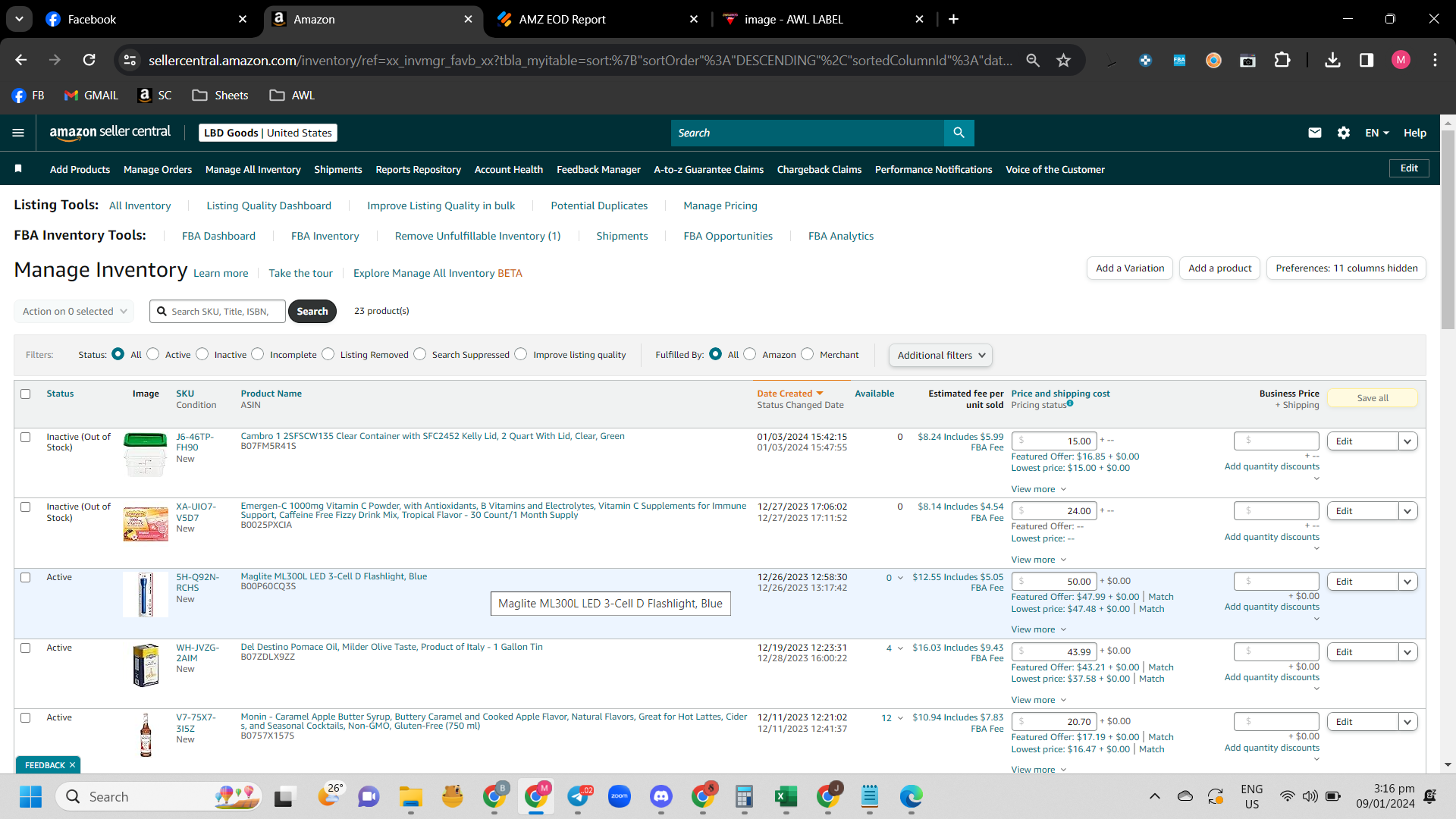Open the Seller Central hamburger menu
This screenshot has width=1456, height=819.
pos(18,133)
